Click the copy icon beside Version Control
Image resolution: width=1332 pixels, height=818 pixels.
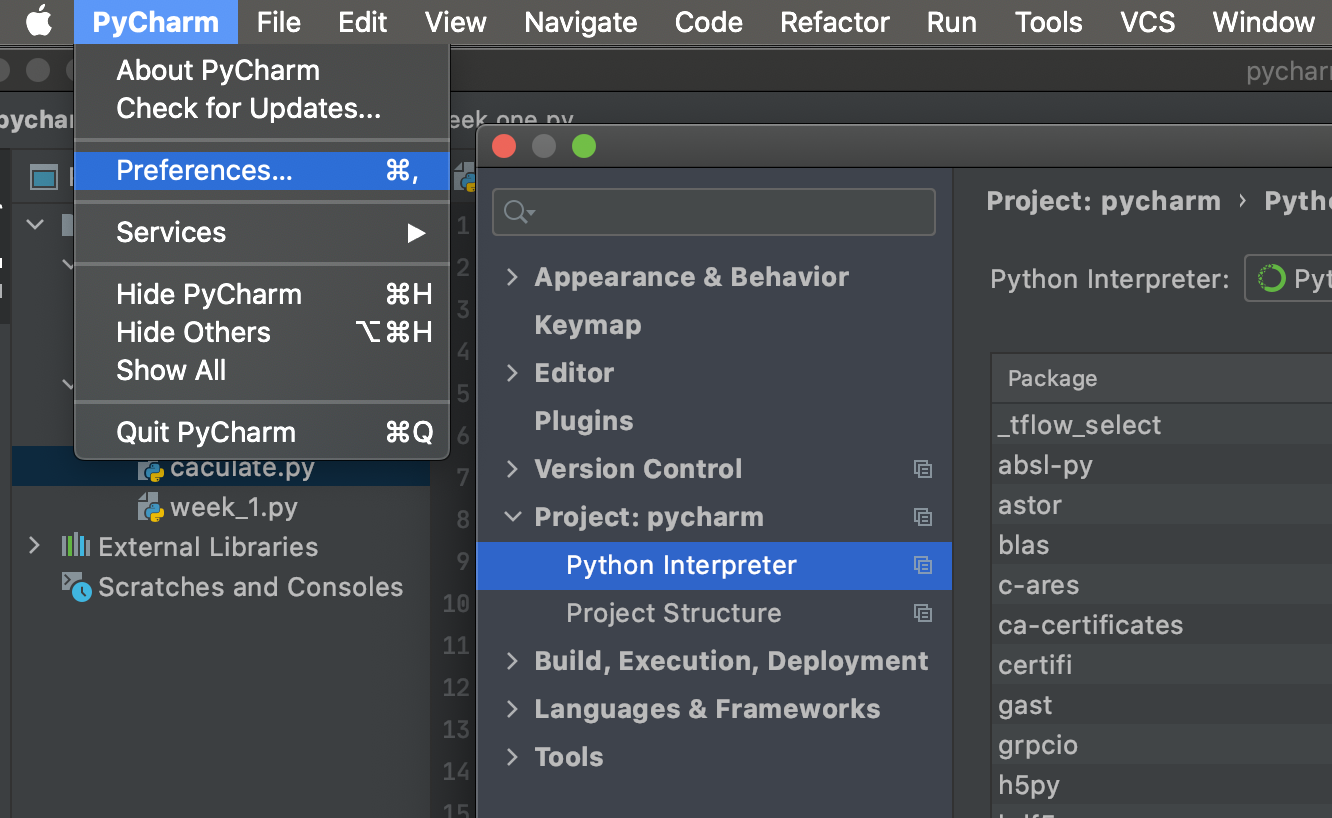coord(923,469)
